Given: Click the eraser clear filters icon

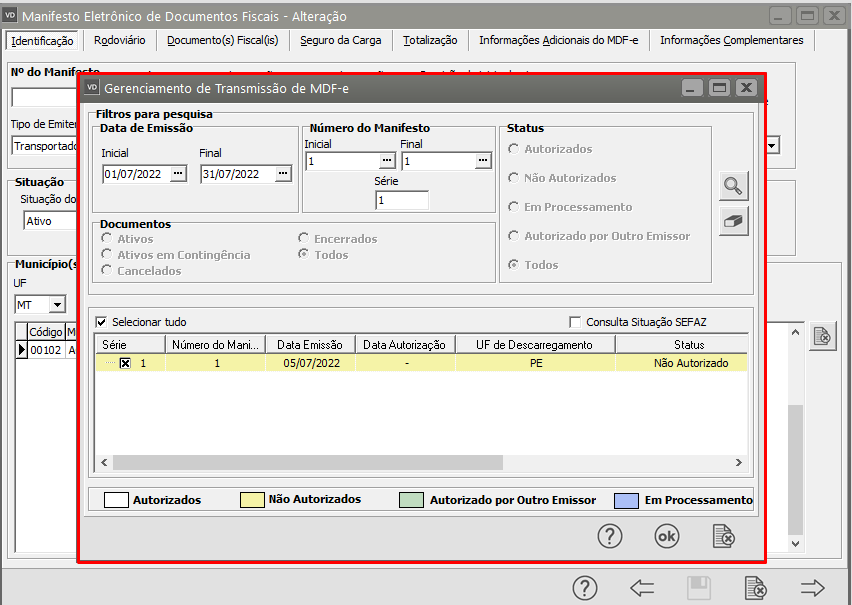Looking at the screenshot, I should 733,221.
